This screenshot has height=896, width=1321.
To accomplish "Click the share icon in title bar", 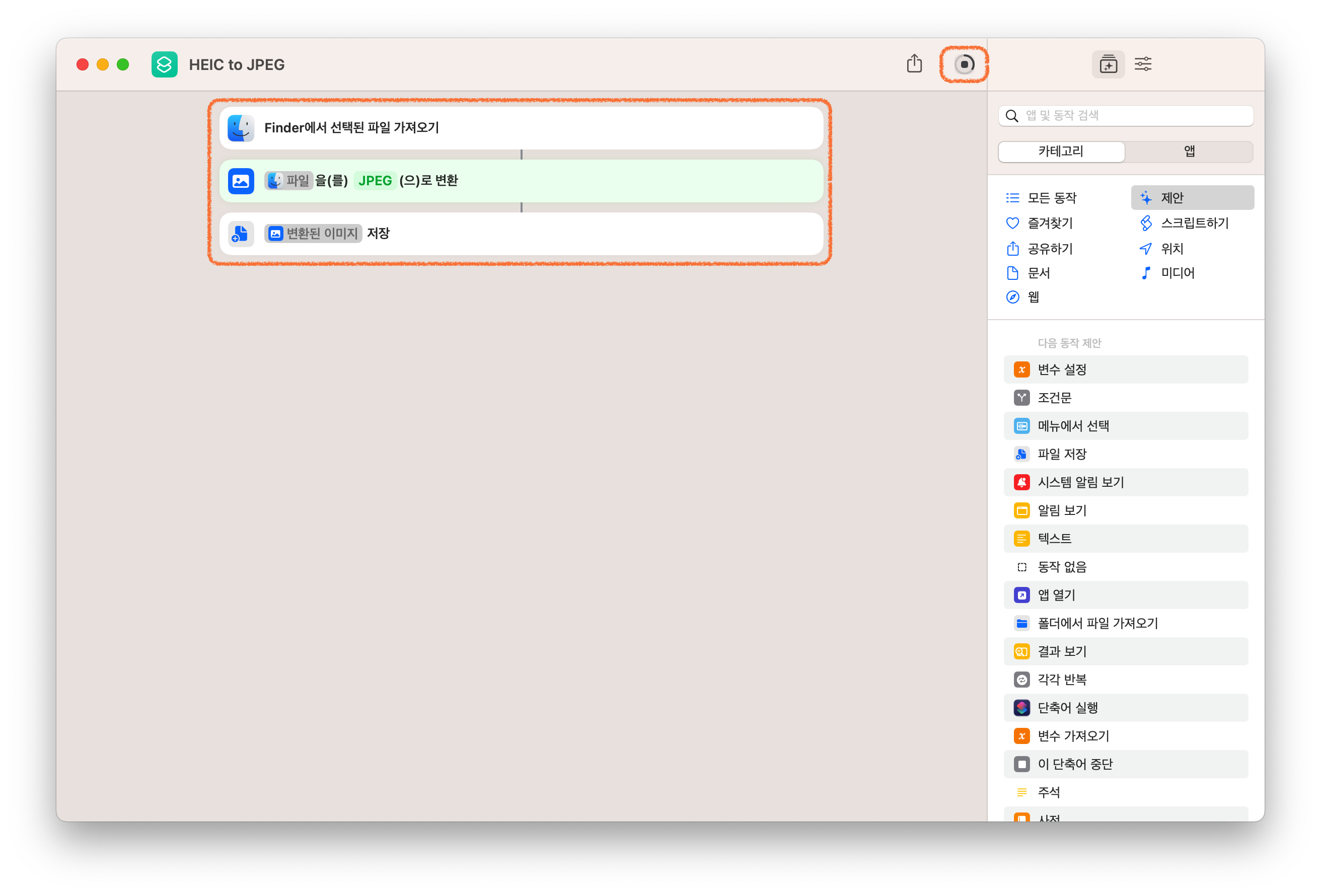I will (914, 63).
